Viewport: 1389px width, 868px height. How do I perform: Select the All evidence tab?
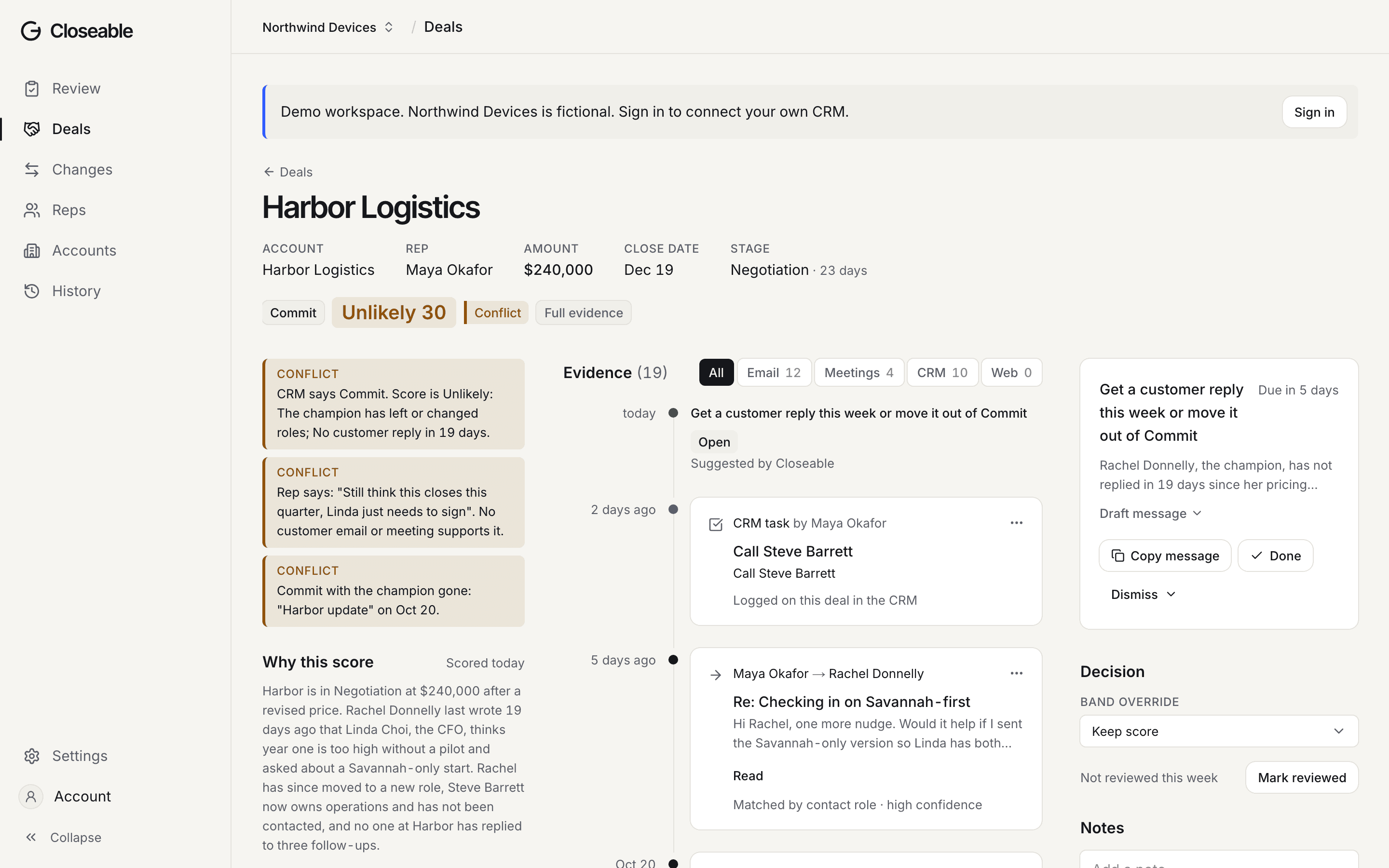716,373
